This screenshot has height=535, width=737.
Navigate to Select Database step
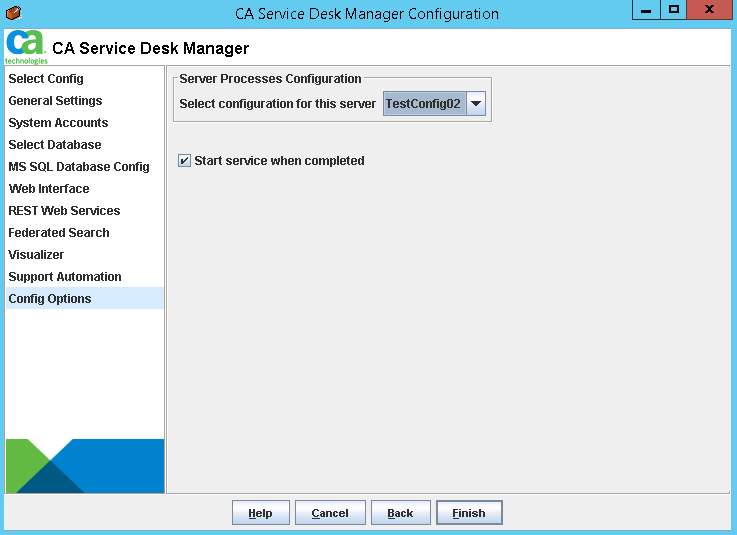click(x=54, y=145)
